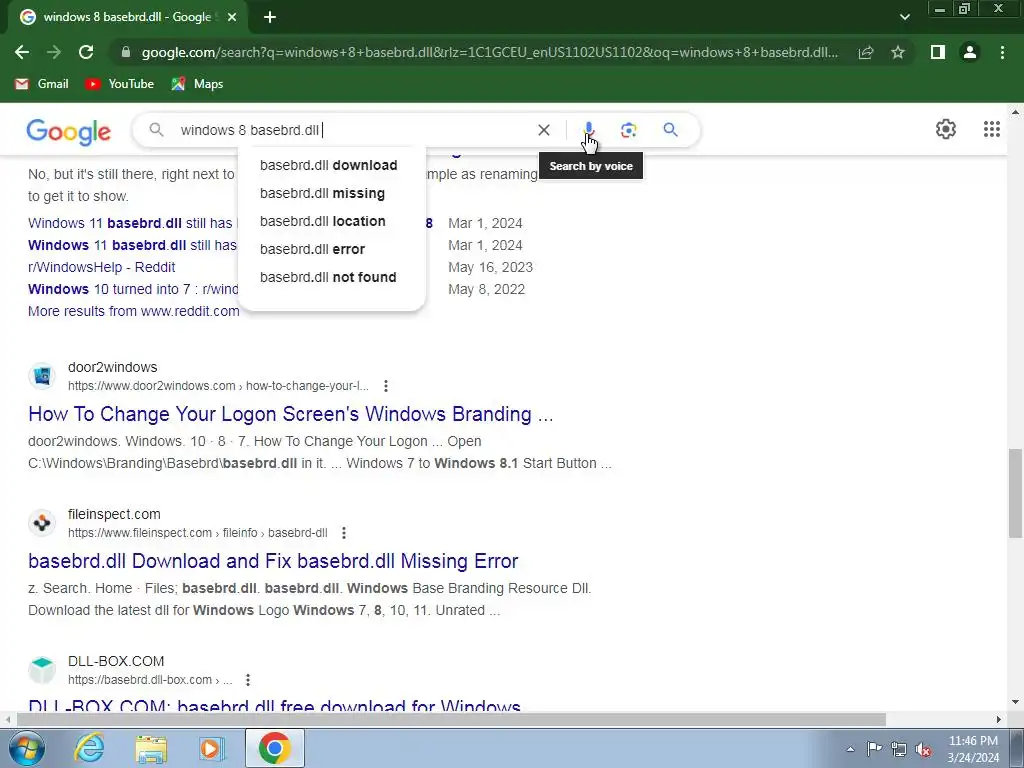1024x768 pixels.
Task: Click the Chrome back arrow
Action: tap(22, 52)
